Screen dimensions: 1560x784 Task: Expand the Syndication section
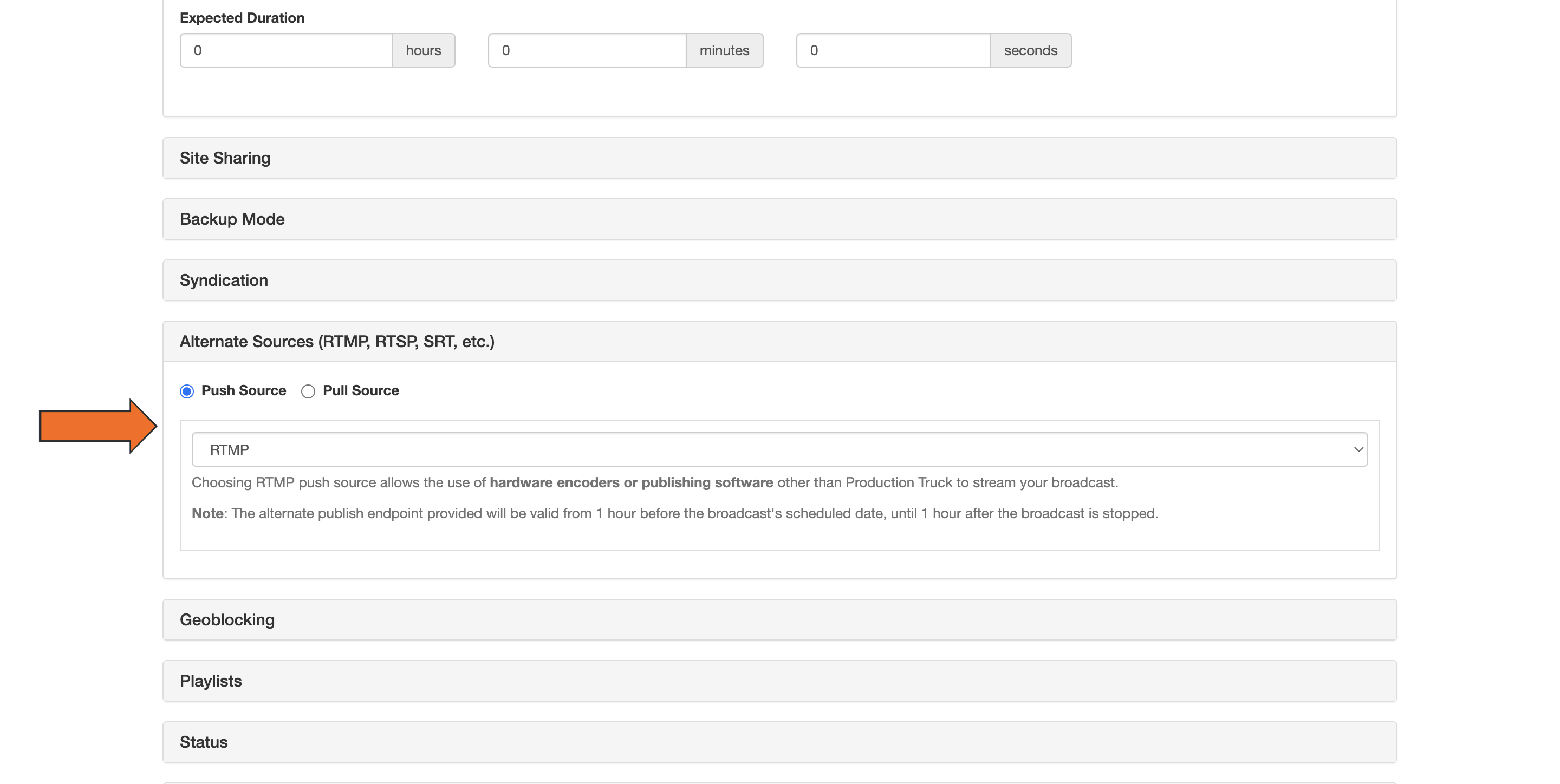click(x=224, y=280)
